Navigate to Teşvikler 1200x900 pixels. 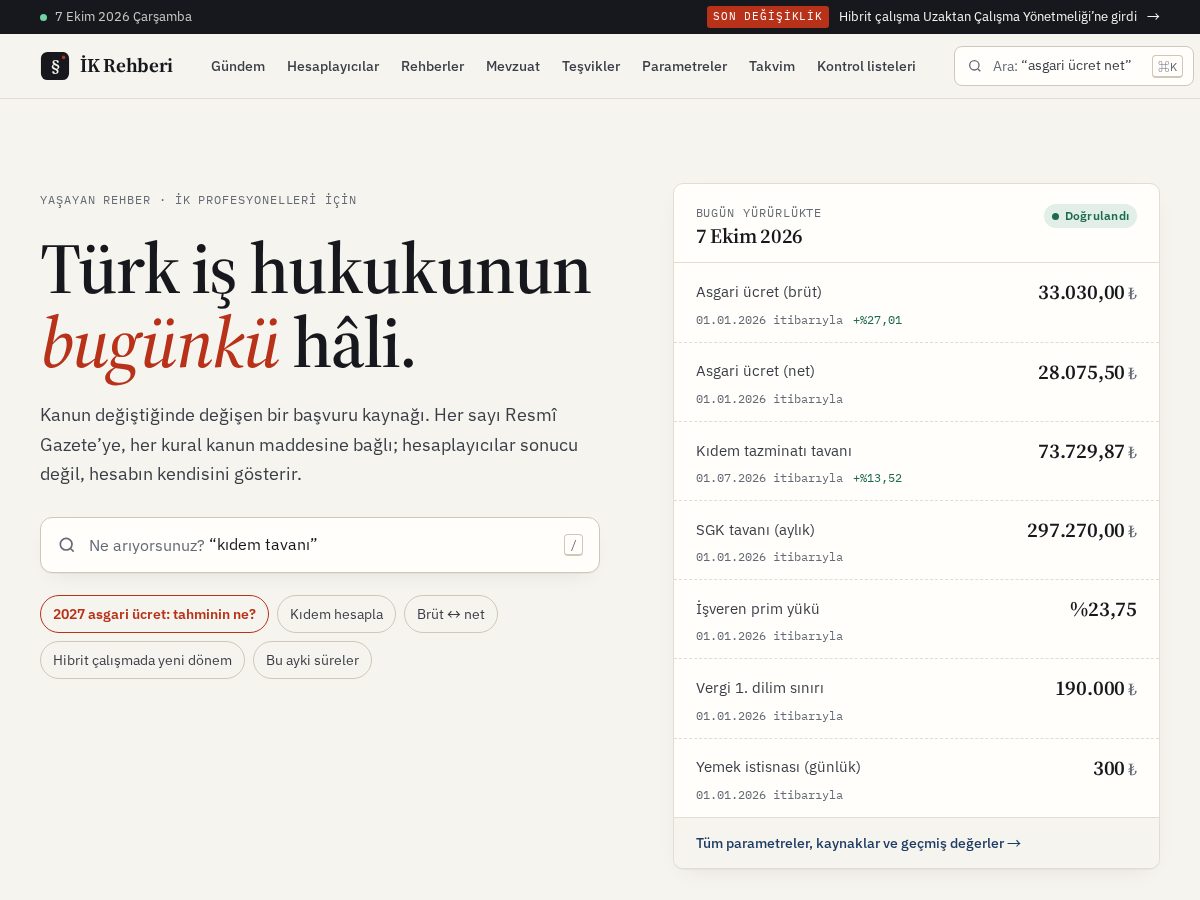point(591,66)
